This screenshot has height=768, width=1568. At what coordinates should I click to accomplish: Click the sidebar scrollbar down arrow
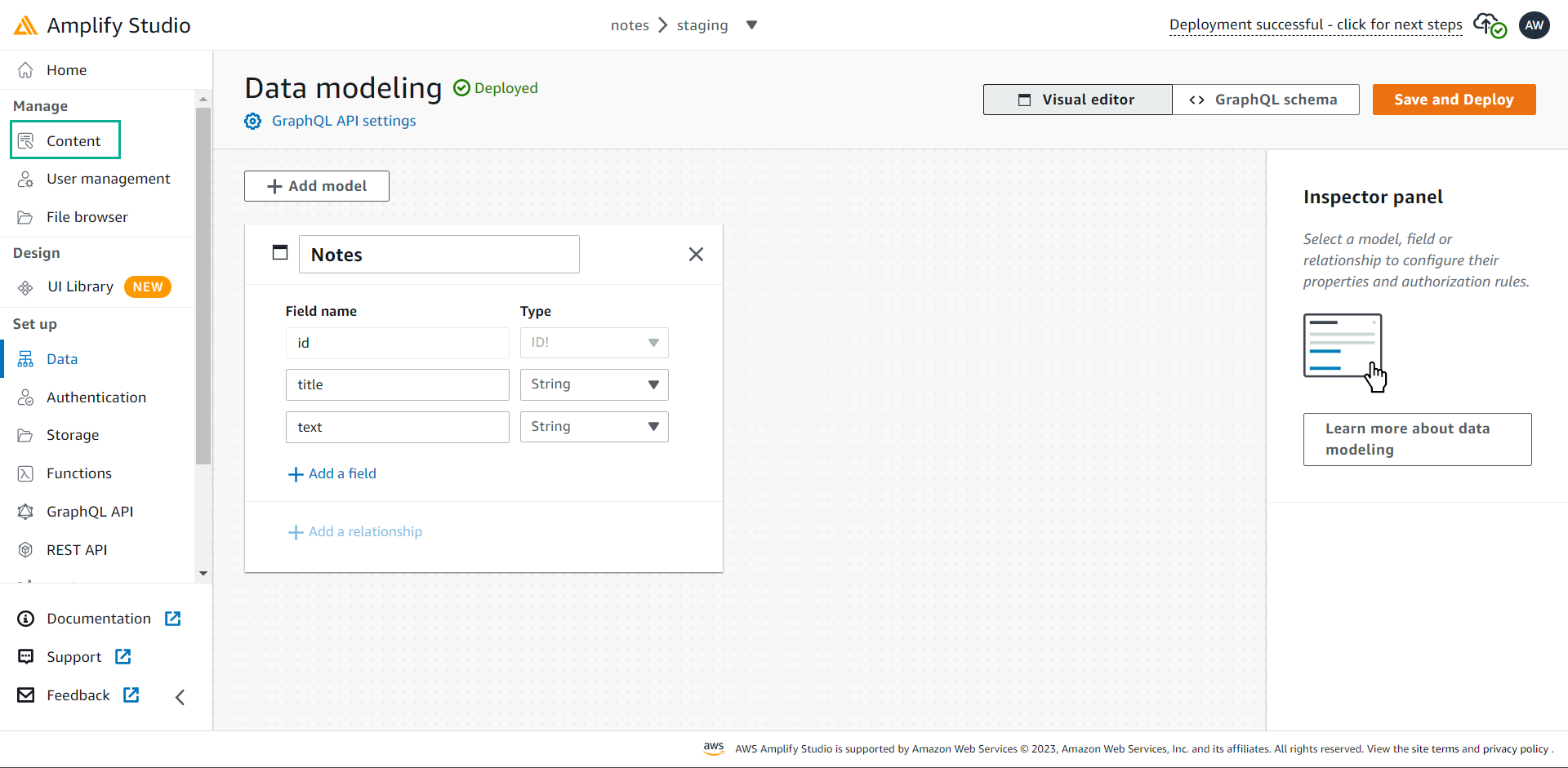pyautogui.click(x=203, y=574)
